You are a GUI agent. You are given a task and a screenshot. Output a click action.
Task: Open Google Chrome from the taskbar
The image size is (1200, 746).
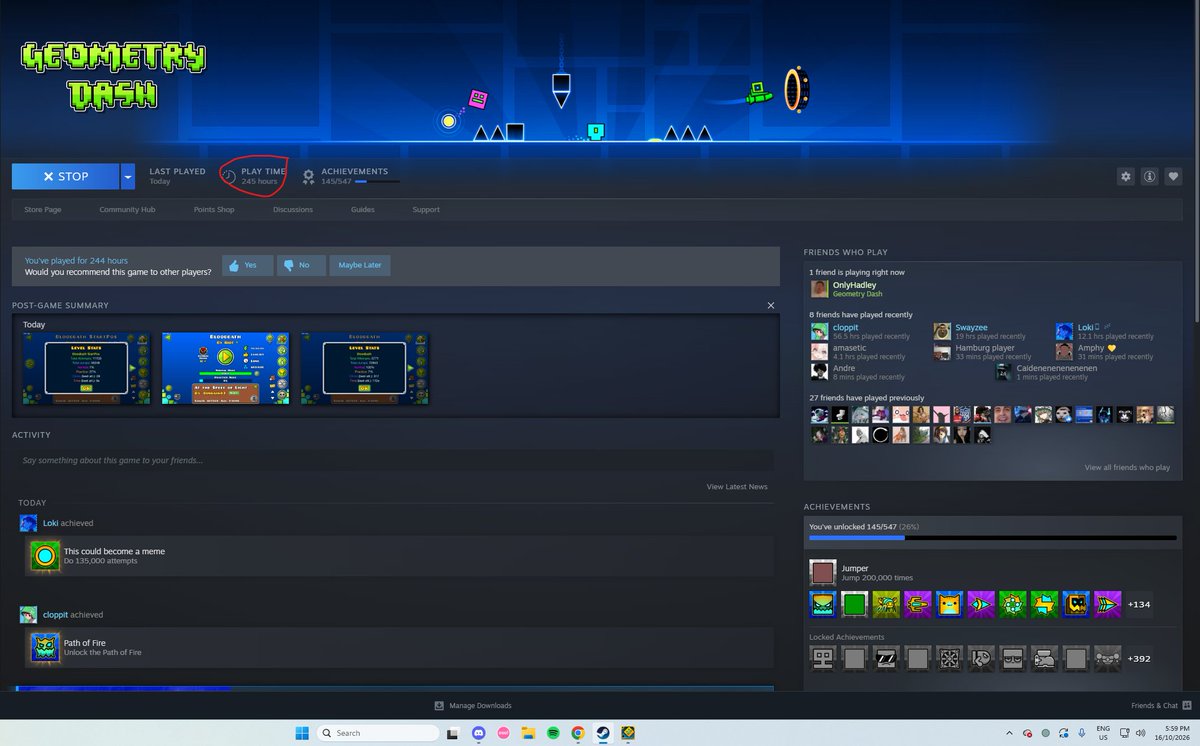click(578, 733)
